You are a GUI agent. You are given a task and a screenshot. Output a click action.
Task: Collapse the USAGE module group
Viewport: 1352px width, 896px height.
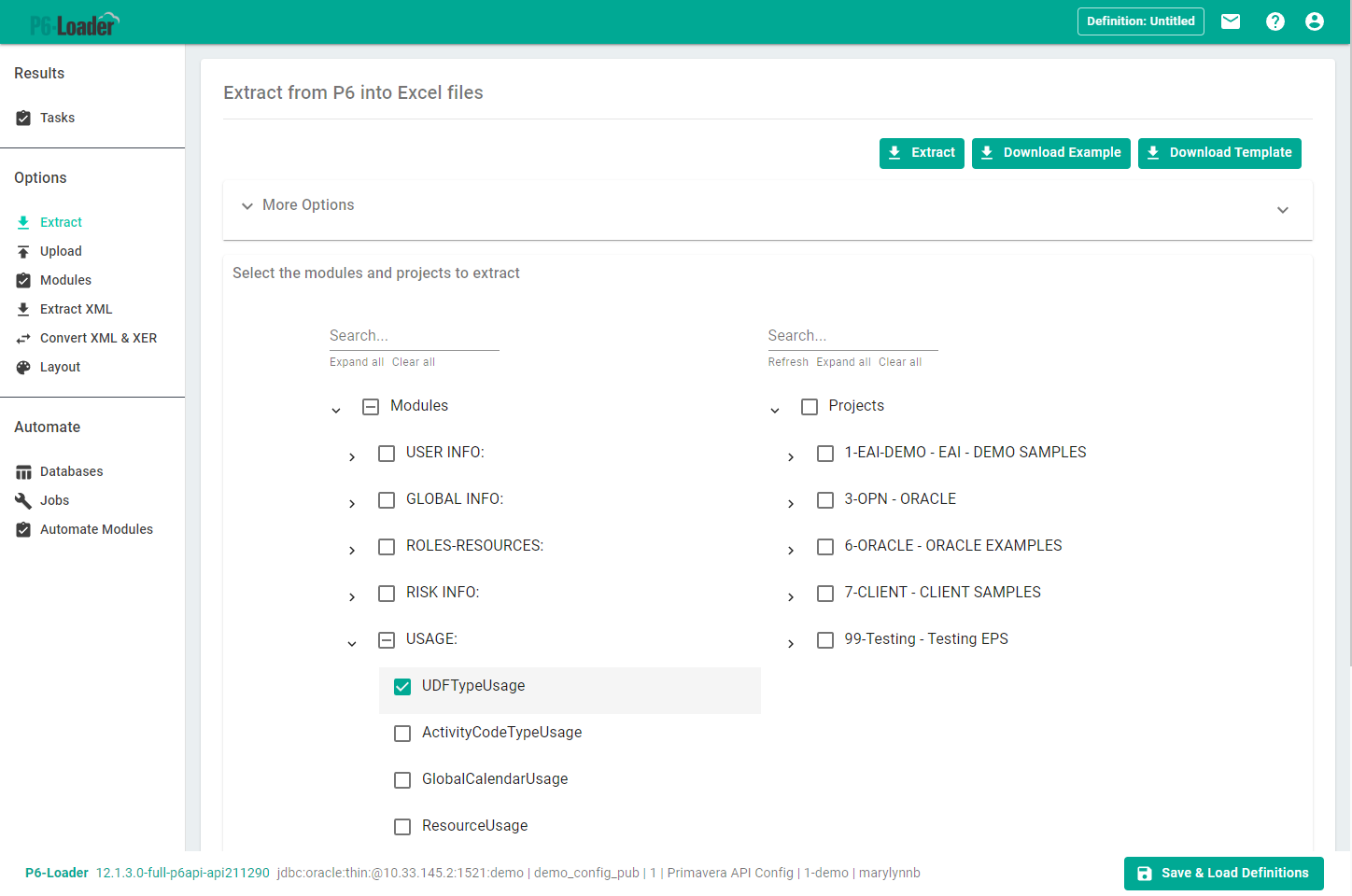pyautogui.click(x=352, y=644)
